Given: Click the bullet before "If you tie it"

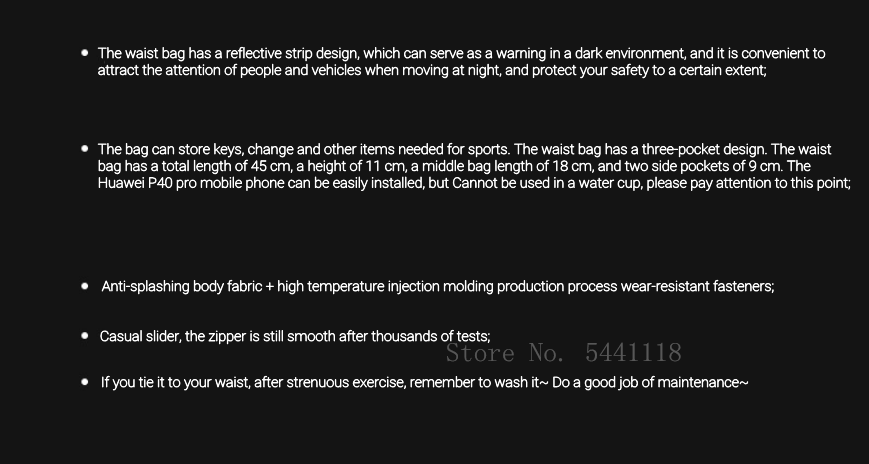Looking at the screenshot, I should click(x=85, y=382).
